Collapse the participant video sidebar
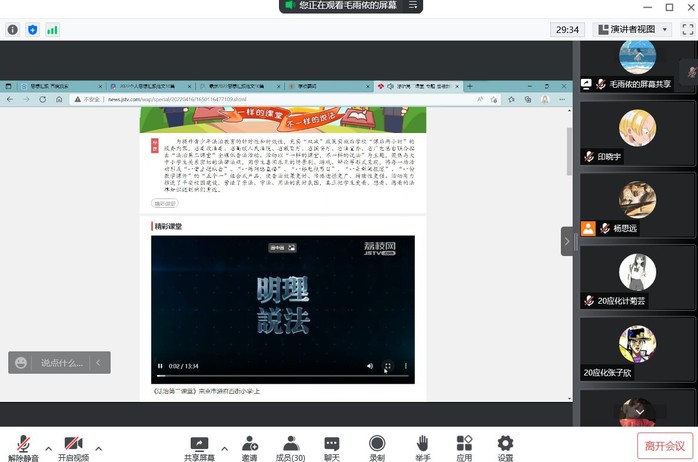698x462 pixels. 567,241
